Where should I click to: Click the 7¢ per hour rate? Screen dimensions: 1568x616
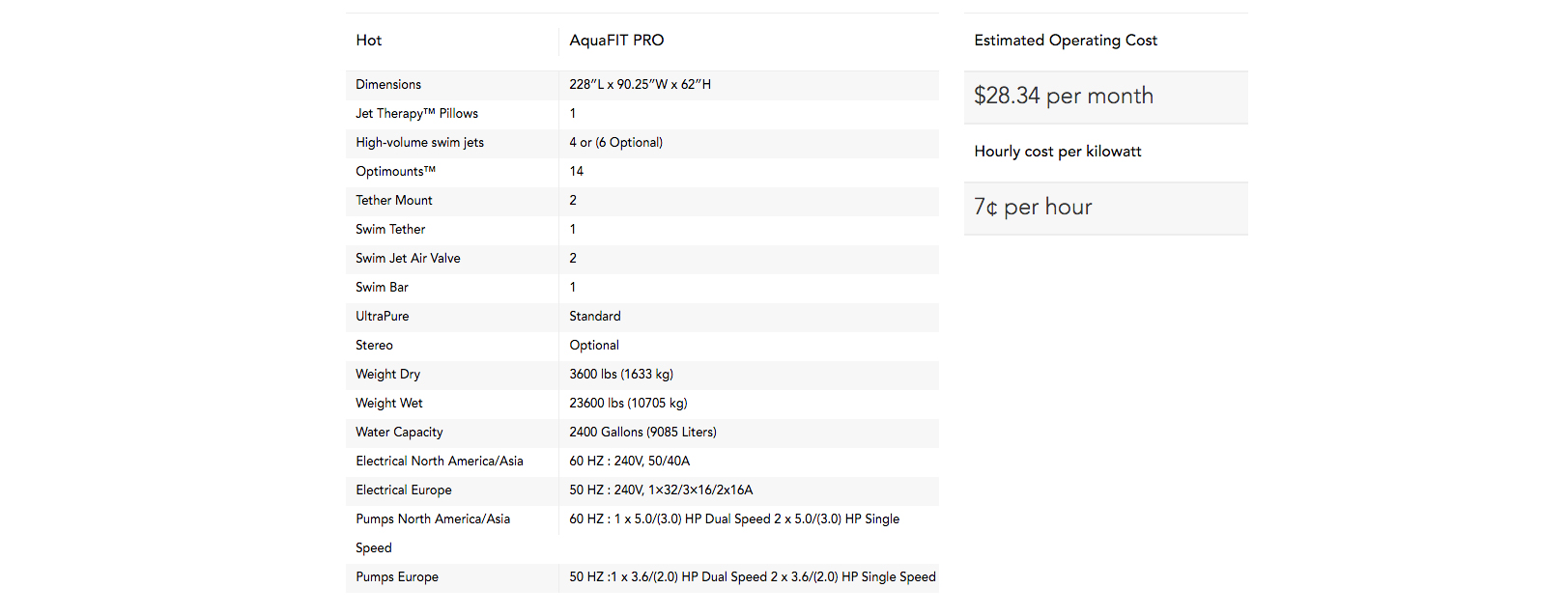click(x=1033, y=208)
